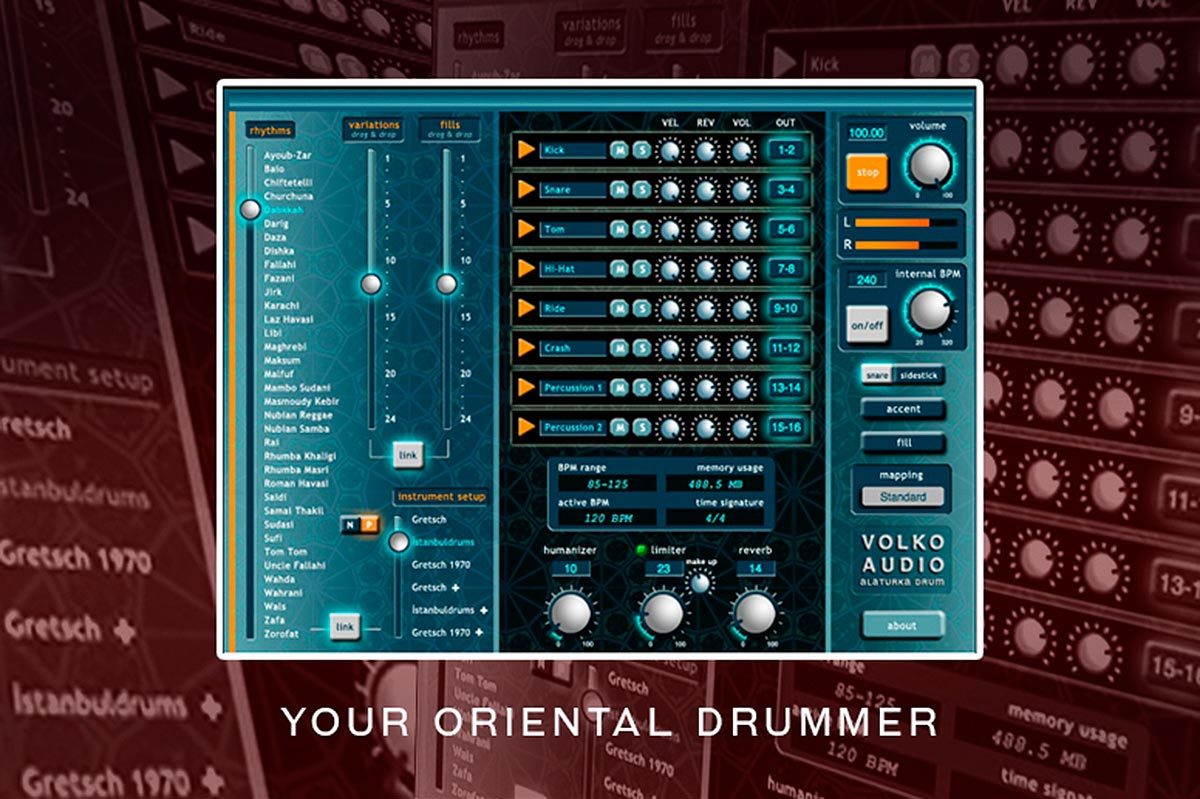
Task: Select the Maksum rhythm
Action: pos(283,360)
